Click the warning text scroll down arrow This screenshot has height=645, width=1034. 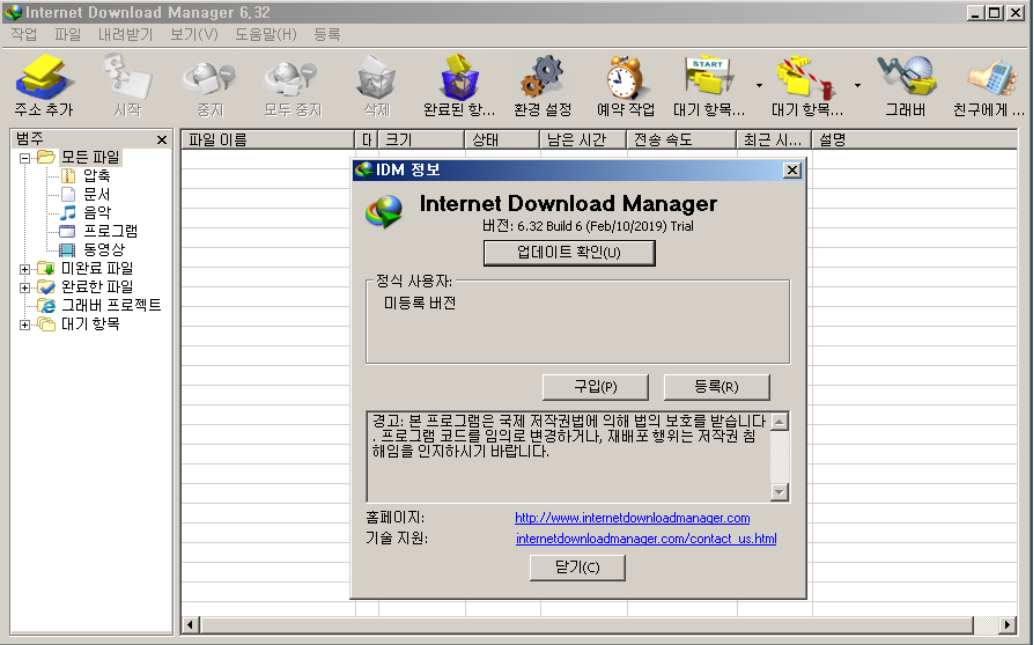[x=779, y=492]
